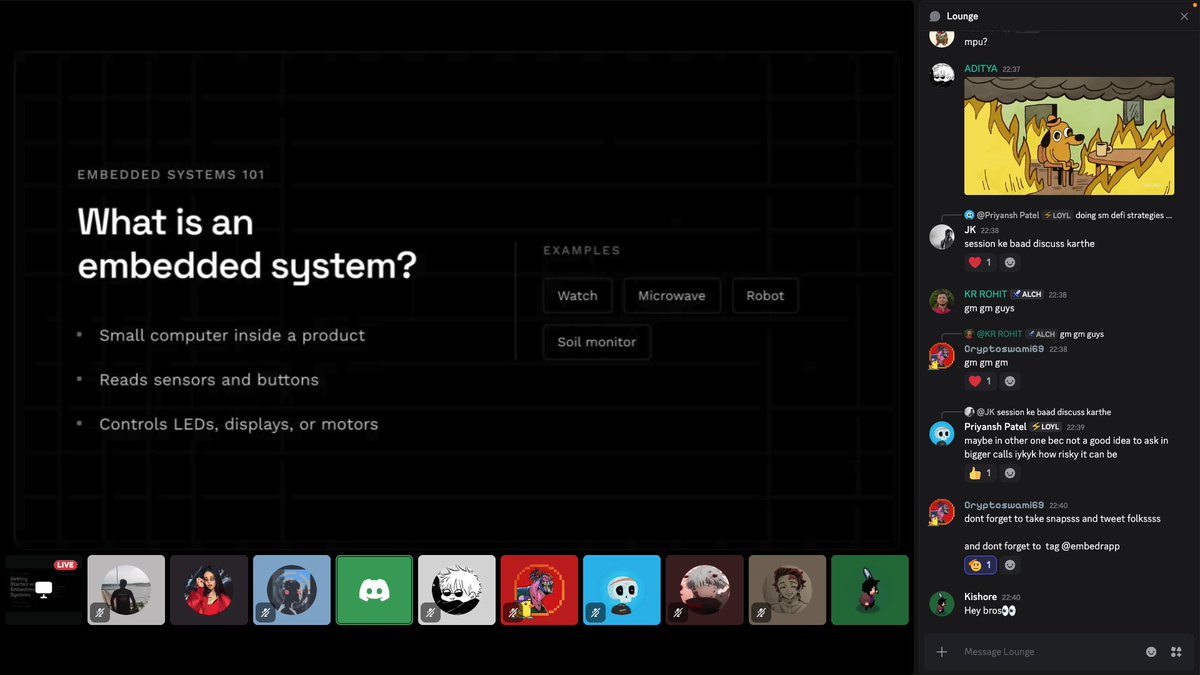The height and width of the screenshot is (675, 1200).
Task: Open ADITYA username in chat
Action: point(980,69)
